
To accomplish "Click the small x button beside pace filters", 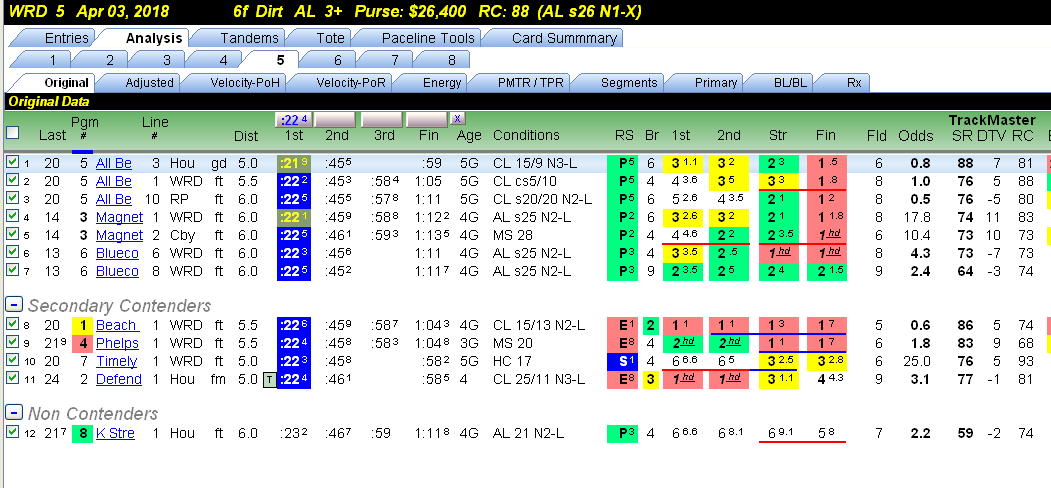I will click(458, 119).
